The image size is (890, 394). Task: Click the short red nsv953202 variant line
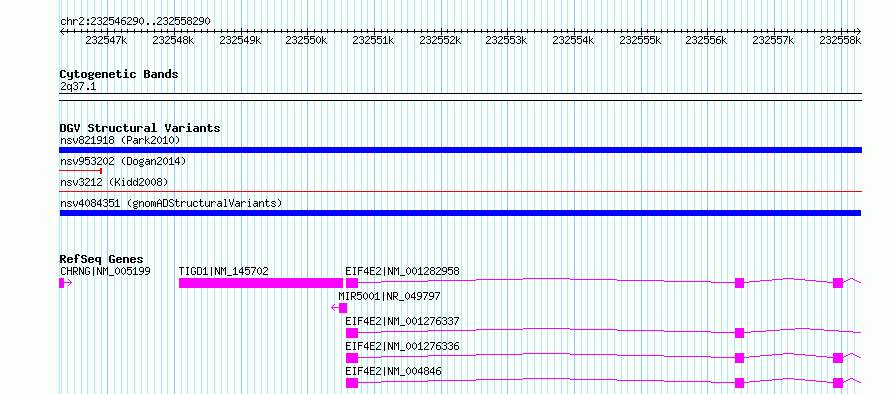pyautogui.click(x=81, y=170)
